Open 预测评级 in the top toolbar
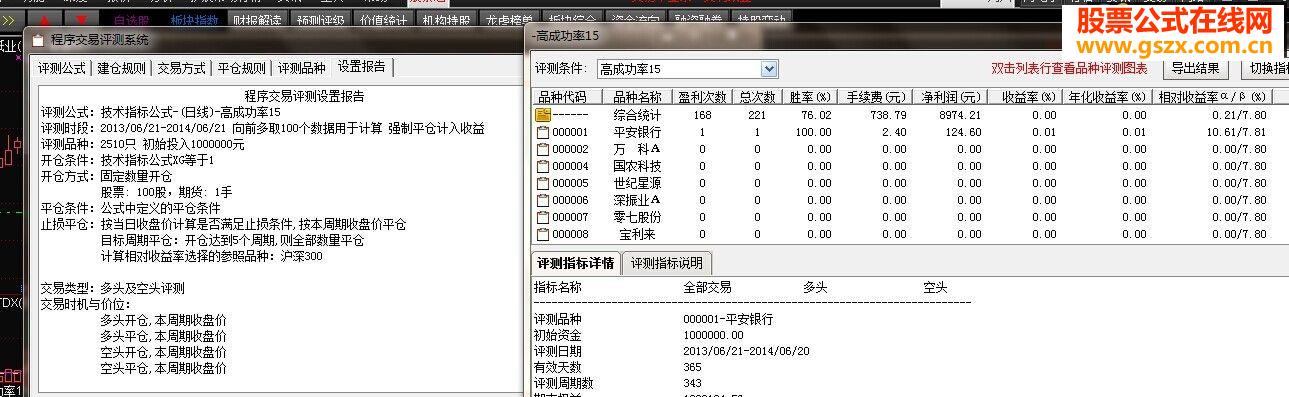 (x=320, y=19)
